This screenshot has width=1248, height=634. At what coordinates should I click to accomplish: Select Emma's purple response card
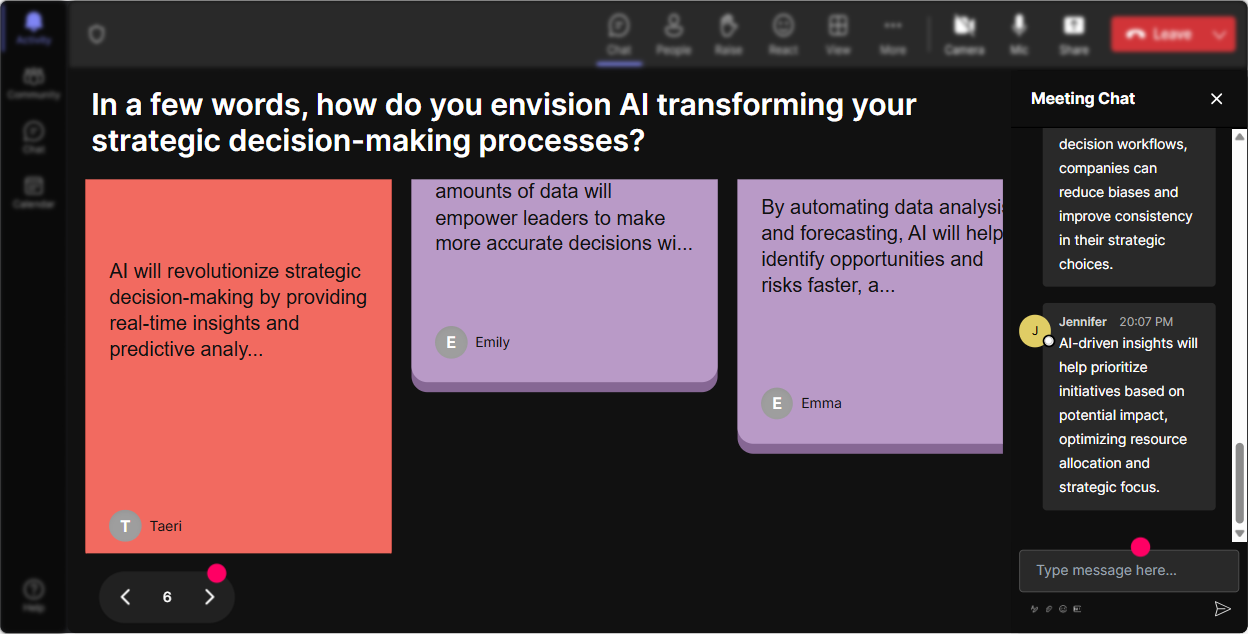point(870,316)
